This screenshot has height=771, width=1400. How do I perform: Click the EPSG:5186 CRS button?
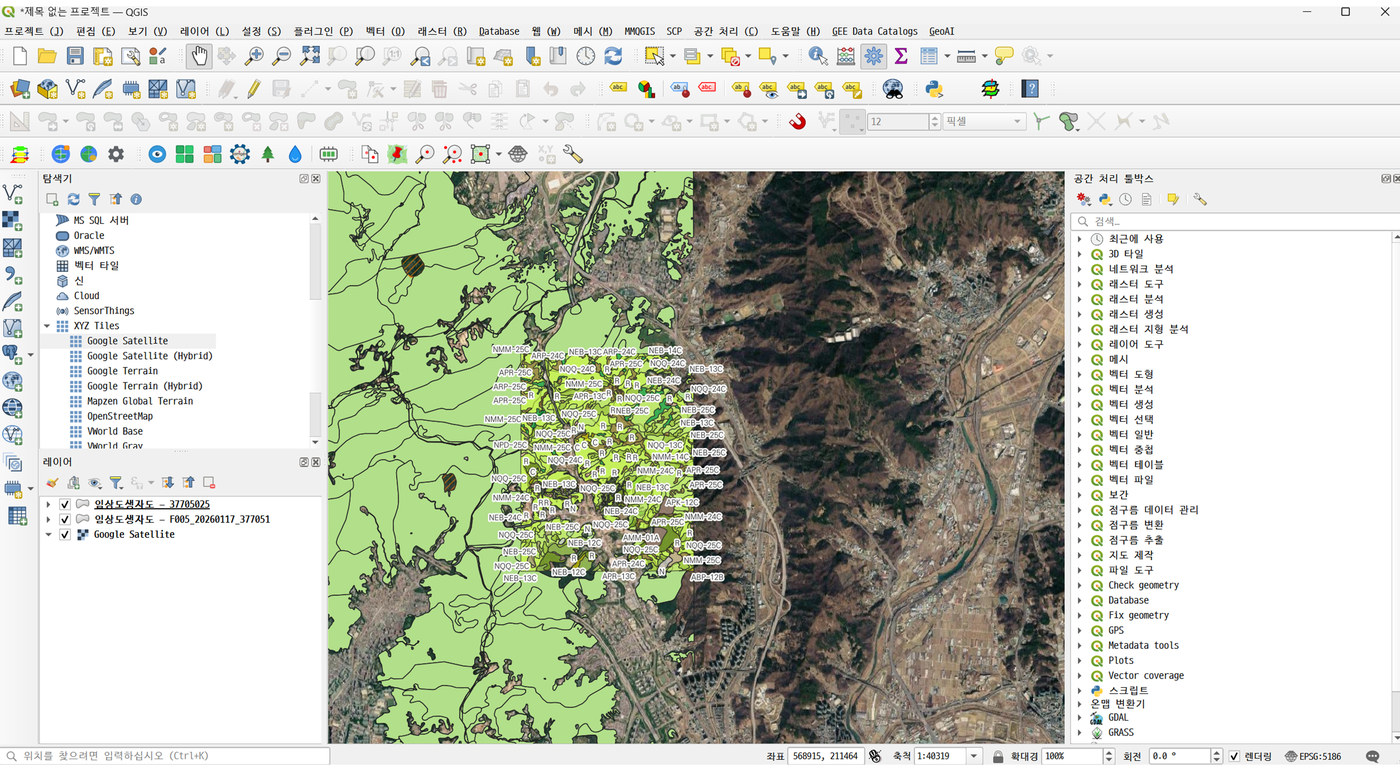point(1313,756)
